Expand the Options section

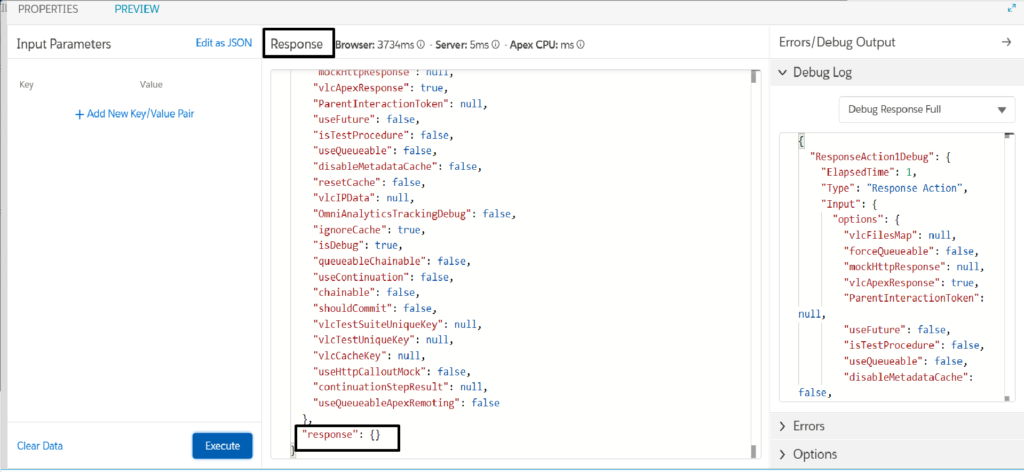pyautogui.click(x=783, y=454)
